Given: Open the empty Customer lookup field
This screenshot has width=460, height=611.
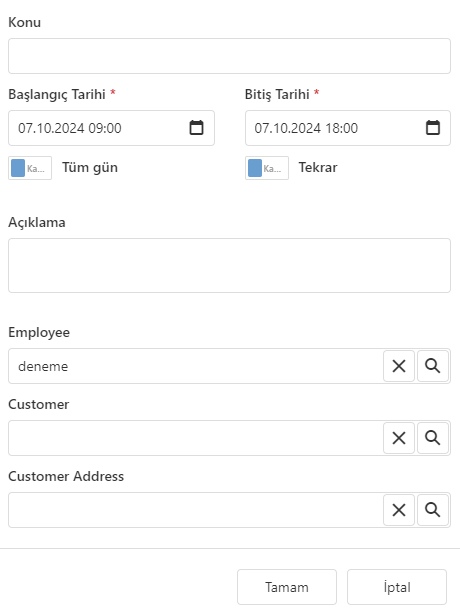Looking at the screenshot, I should point(195,438).
